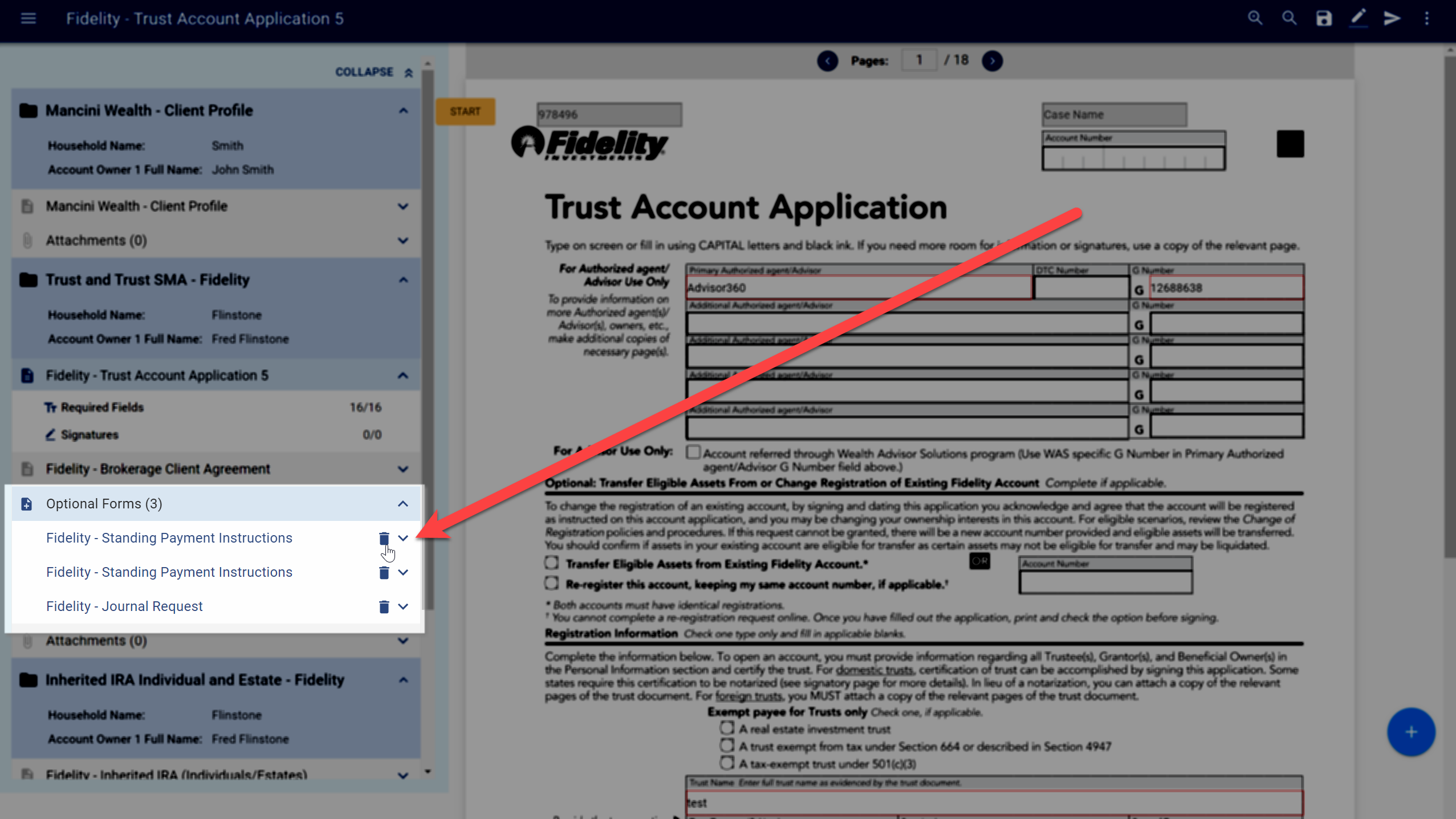Select the Trust and Trust SMA - Fidelity folder
The height and width of the screenshot is (819, 1456).
216,280
